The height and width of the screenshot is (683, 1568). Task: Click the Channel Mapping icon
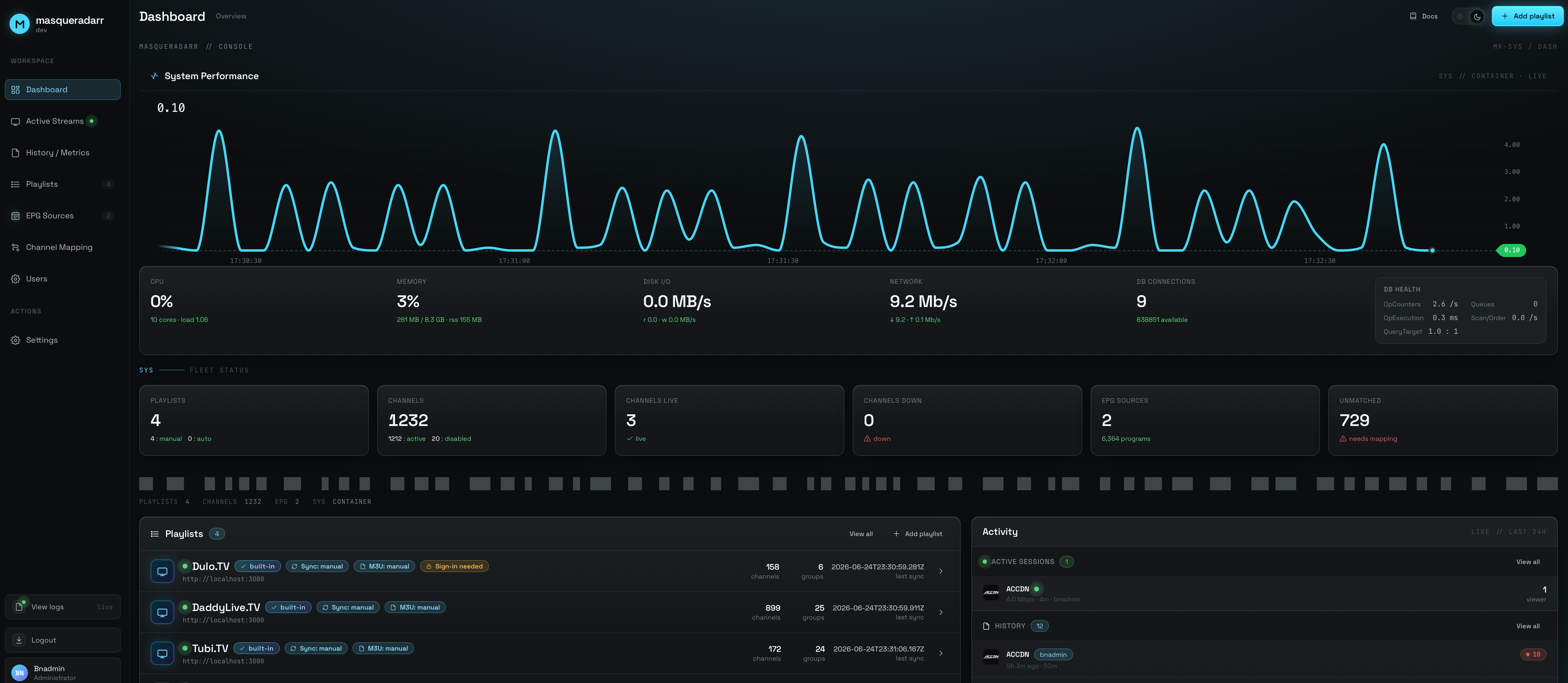[15, 247]
